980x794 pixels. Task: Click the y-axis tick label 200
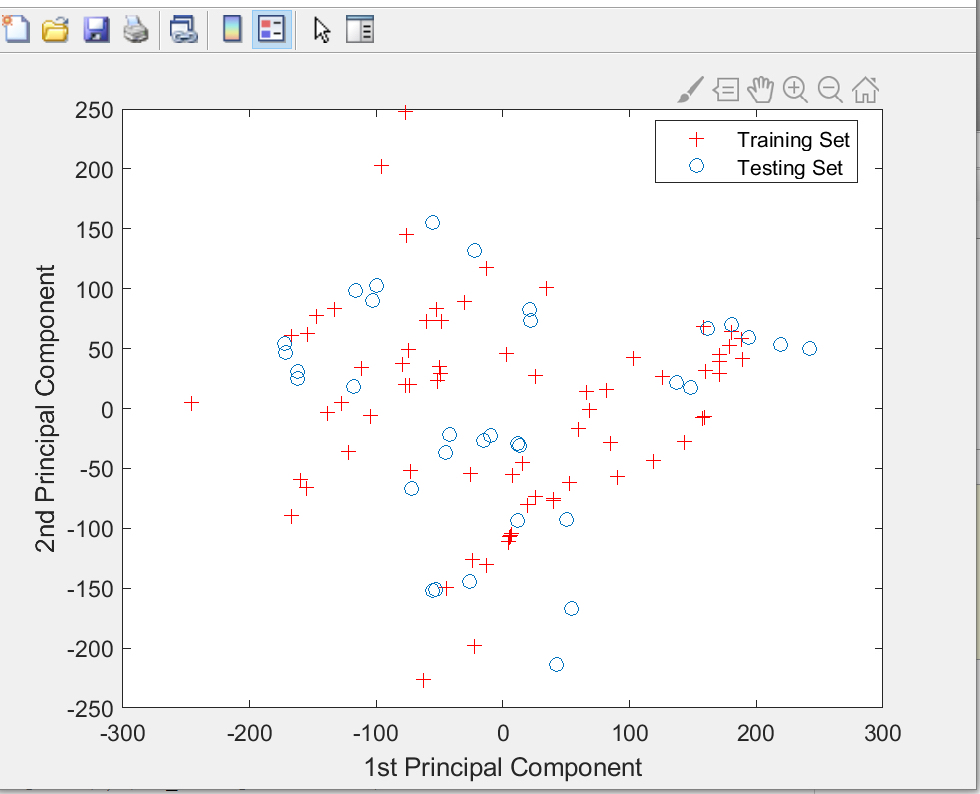coord(94,169)
